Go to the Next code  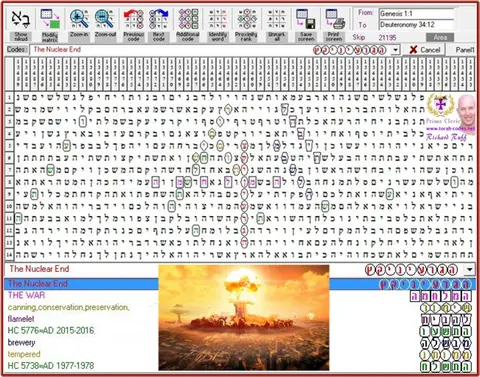coord(159,19)
